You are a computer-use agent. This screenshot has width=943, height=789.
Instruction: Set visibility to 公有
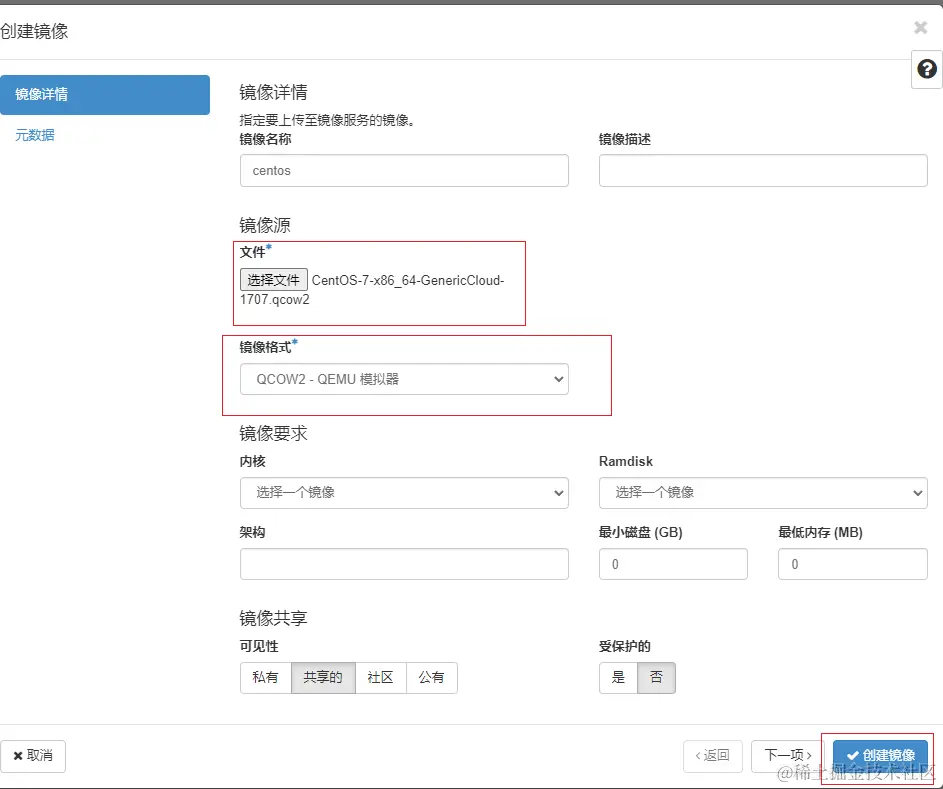432,678
